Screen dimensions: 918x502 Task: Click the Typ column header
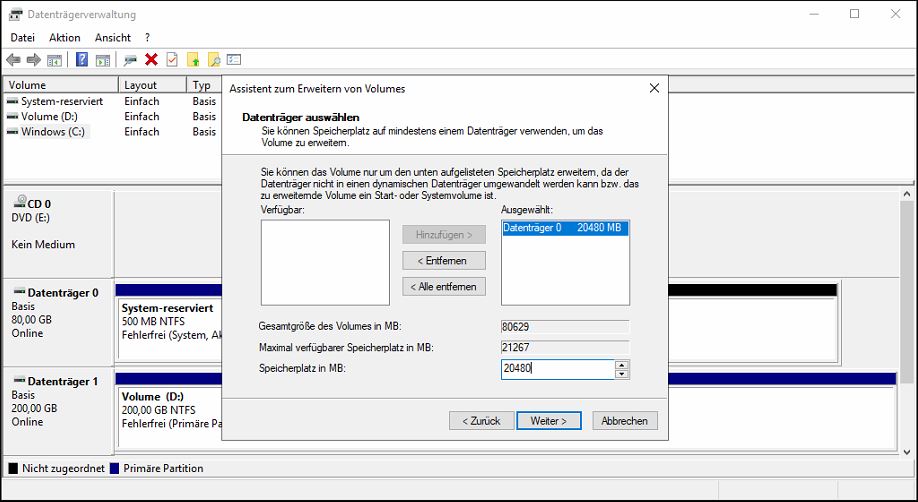[204, 85]
